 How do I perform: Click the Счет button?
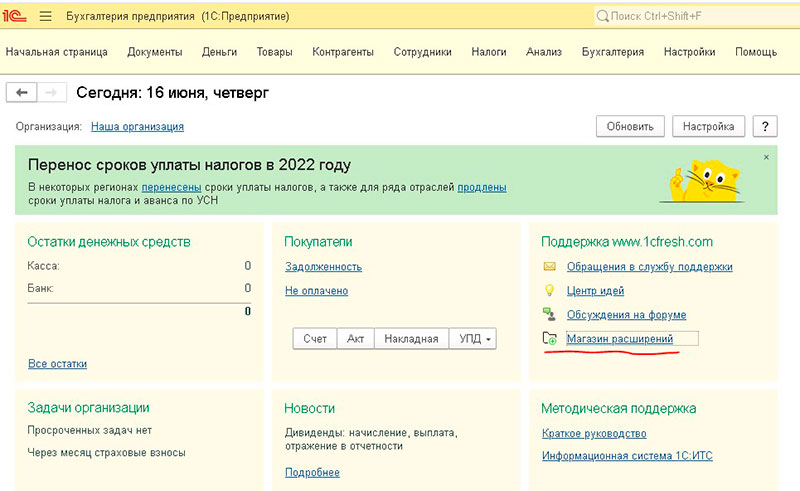coord(314,339)
